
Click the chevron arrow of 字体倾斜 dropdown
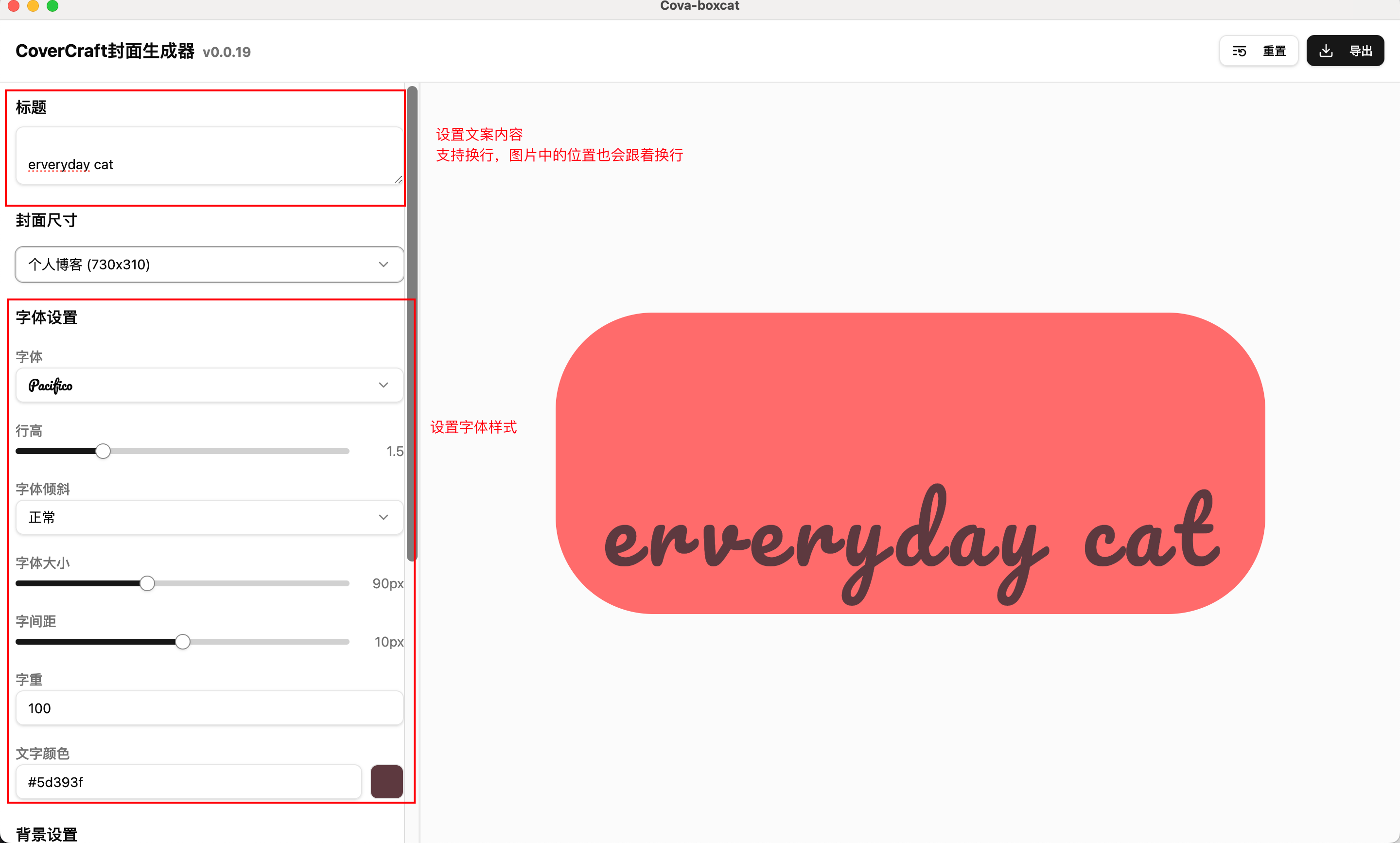coord(384,517)
